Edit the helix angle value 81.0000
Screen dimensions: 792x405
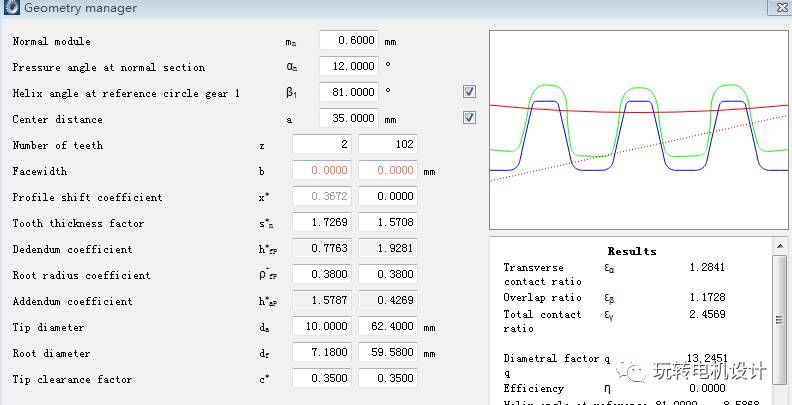click(x=349, y=92)
